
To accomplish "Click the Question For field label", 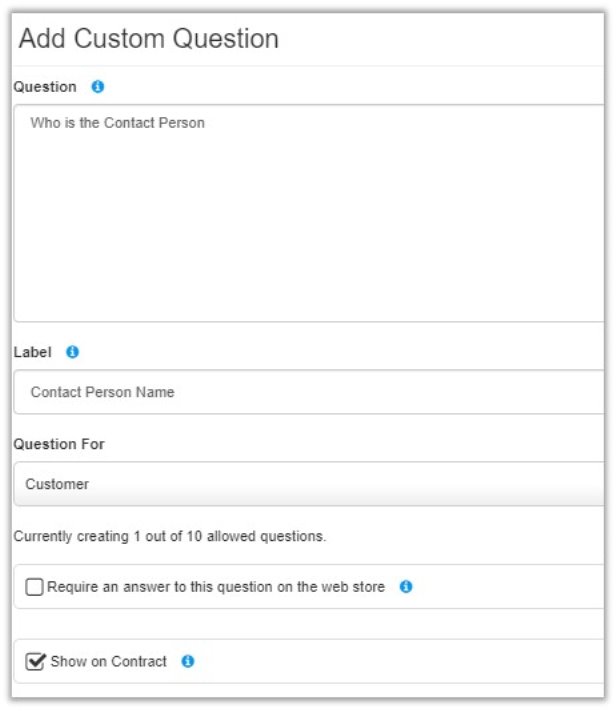I will point(59,444).
